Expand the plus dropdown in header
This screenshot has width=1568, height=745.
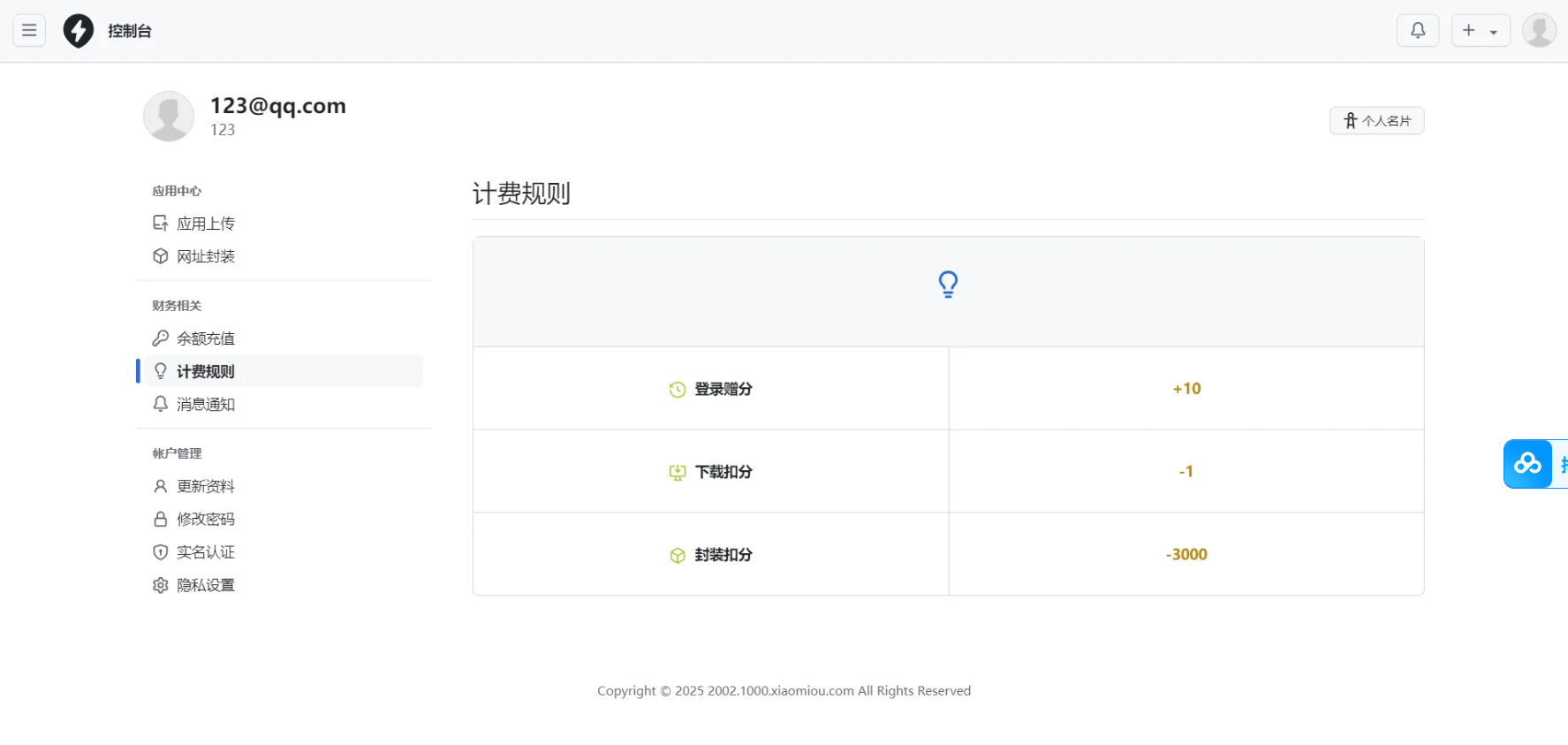coord(1480,31)
